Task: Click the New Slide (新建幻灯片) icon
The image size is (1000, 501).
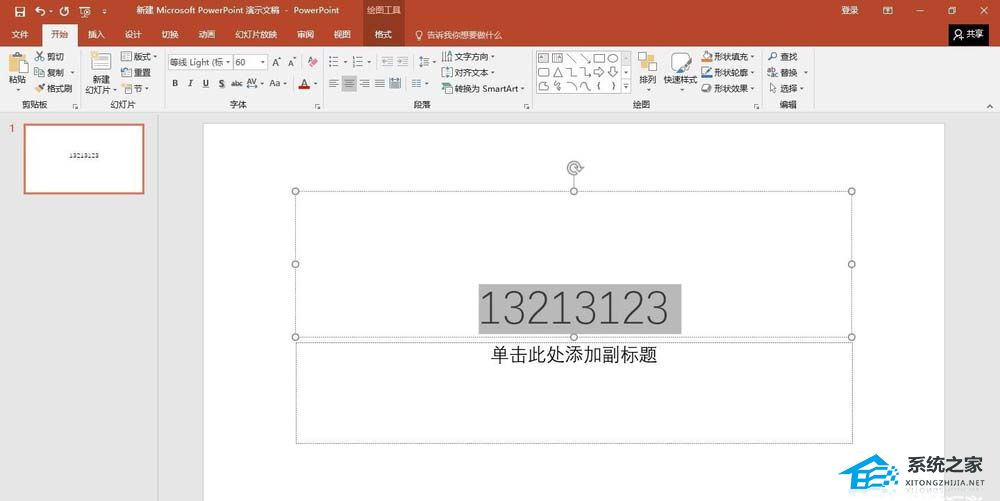Action: tap(101, 64)
